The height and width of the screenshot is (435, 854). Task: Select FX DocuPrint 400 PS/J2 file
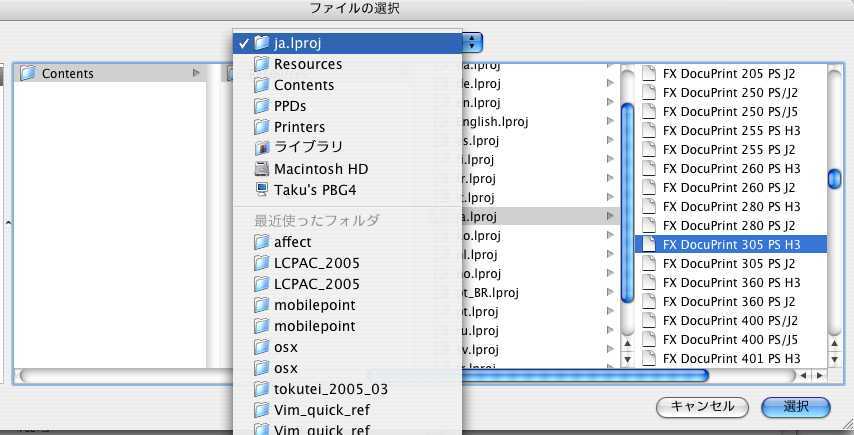pos(730,320)
